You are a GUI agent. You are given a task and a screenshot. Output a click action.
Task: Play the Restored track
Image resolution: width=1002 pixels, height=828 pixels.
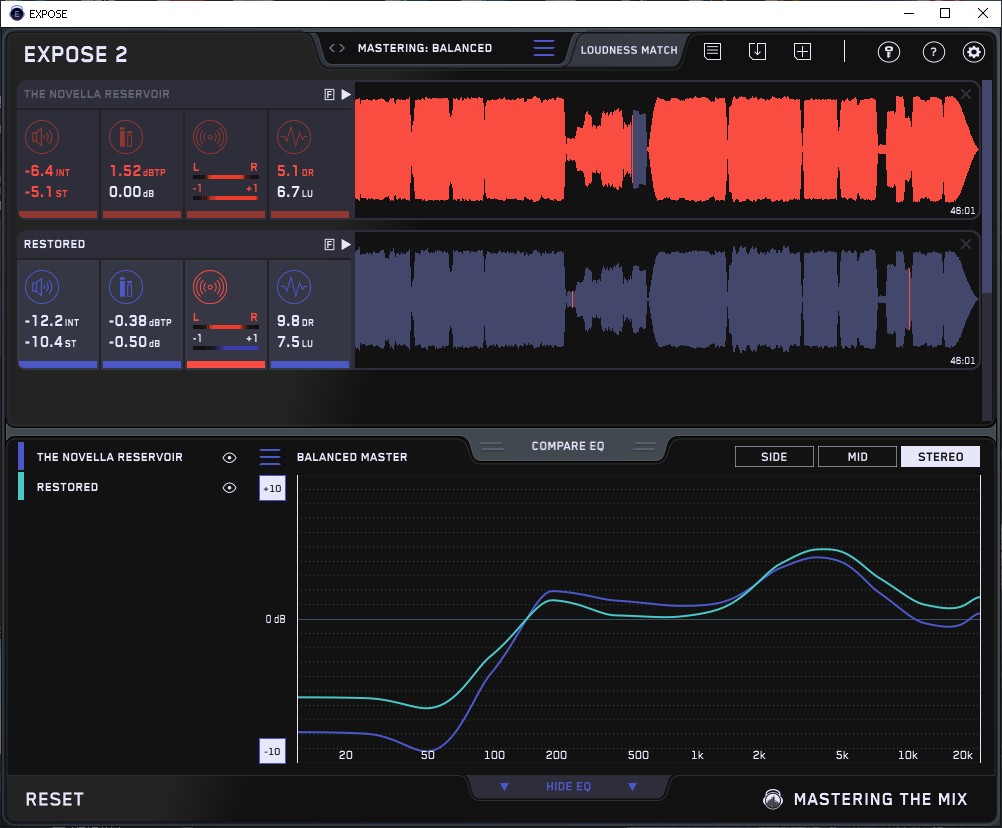(x=346, y=244)
